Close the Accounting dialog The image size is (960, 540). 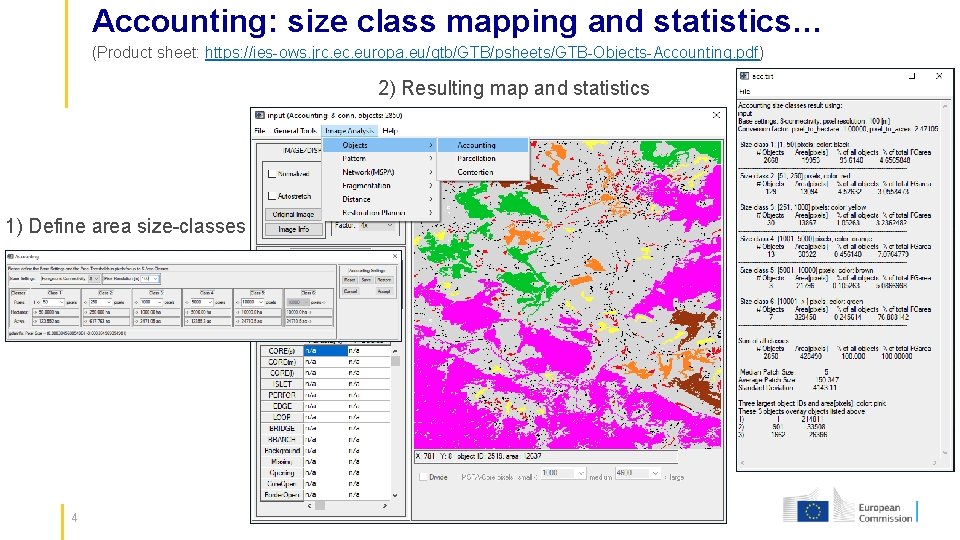coord(395,257)
